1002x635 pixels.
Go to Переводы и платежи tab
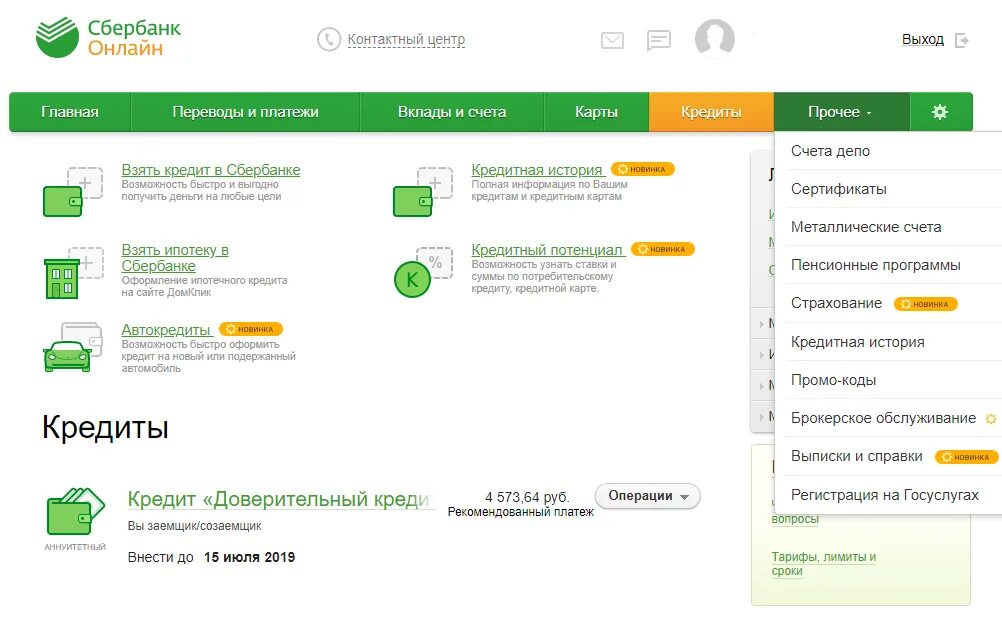point(245,112)
